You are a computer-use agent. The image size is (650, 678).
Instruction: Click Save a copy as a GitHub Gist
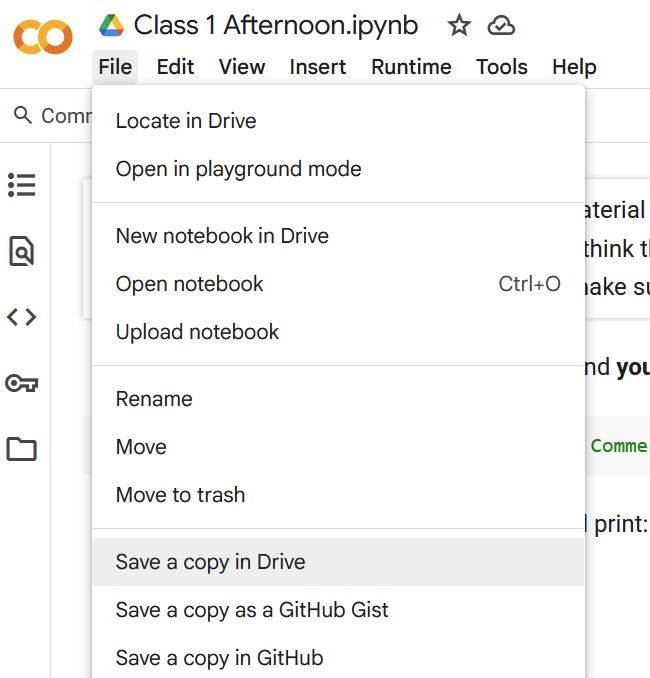tap(252, 610)
